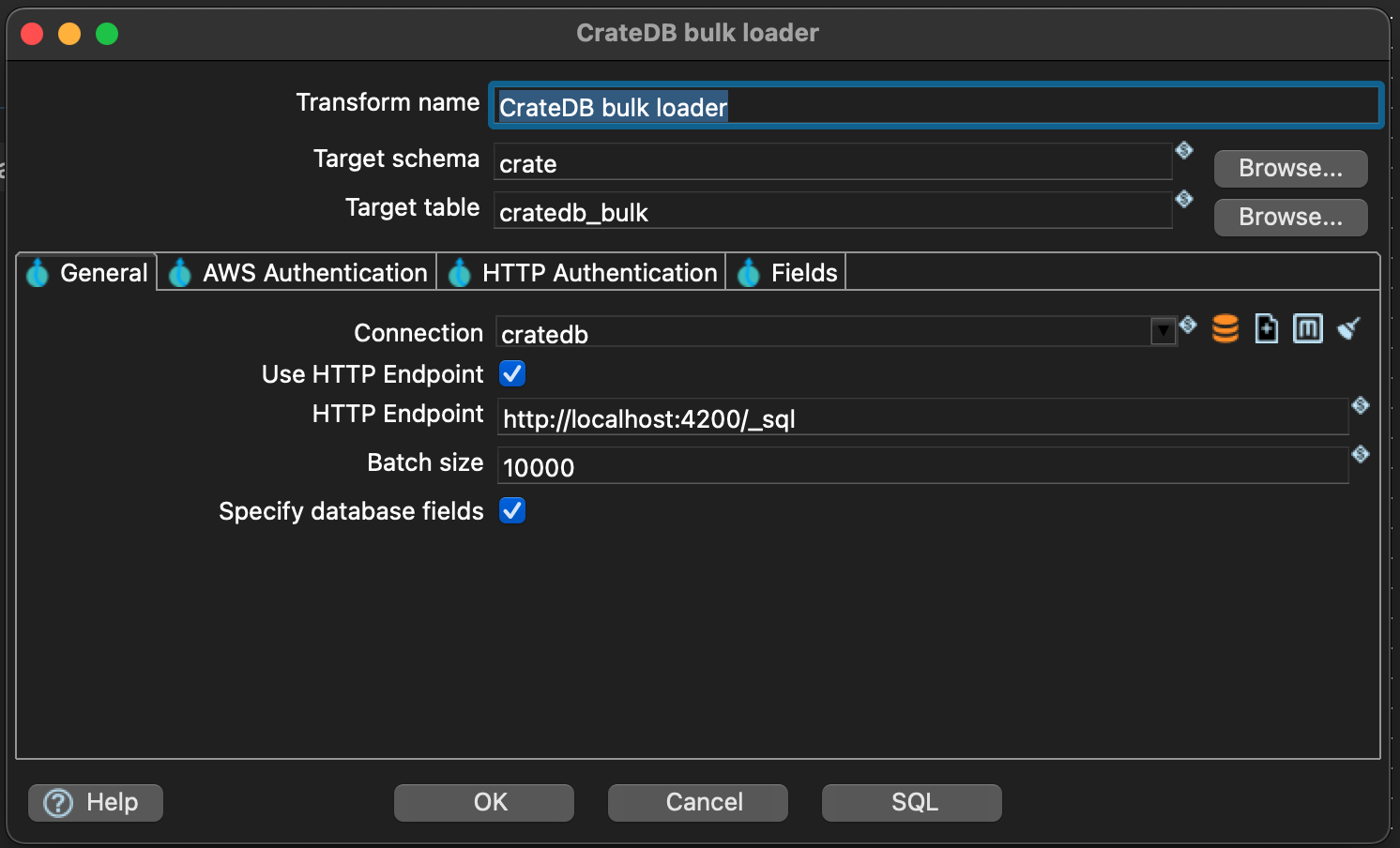Image resolution: width=1400 pixels, height=848 pixels.
Task: Click variable diamond icon beside Target schema
Action: (1184, 150)
